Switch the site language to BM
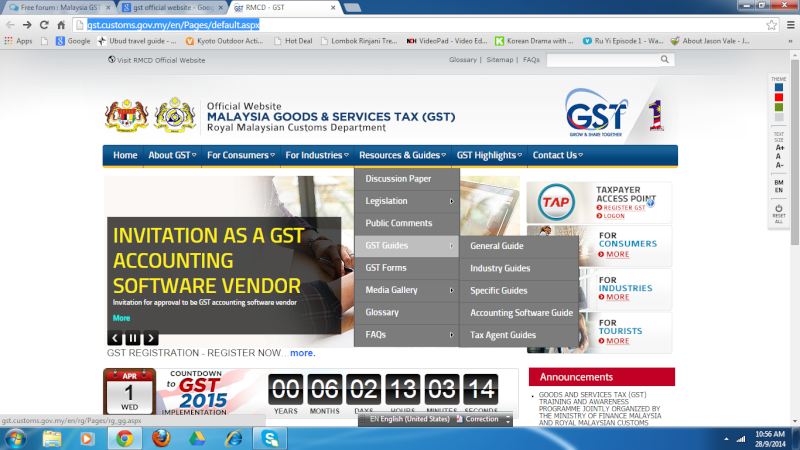800x450 pixels. tap(779, 183)
